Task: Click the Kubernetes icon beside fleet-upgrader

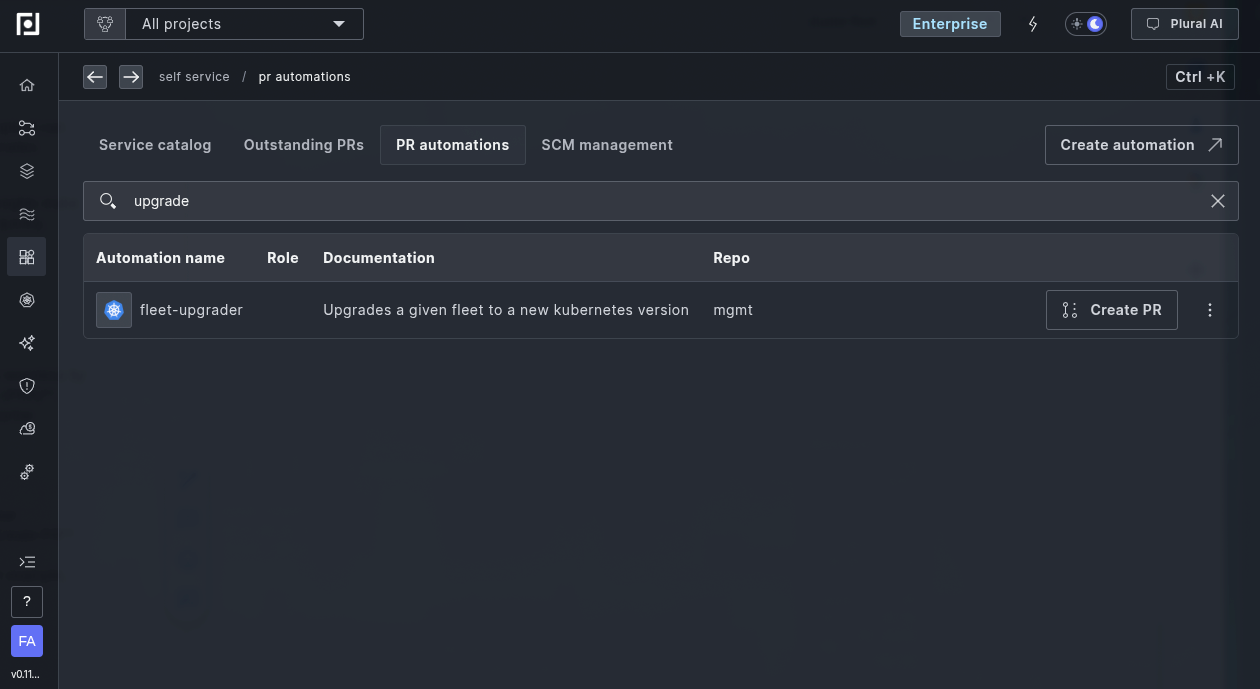Action: [x=114, y=310]
